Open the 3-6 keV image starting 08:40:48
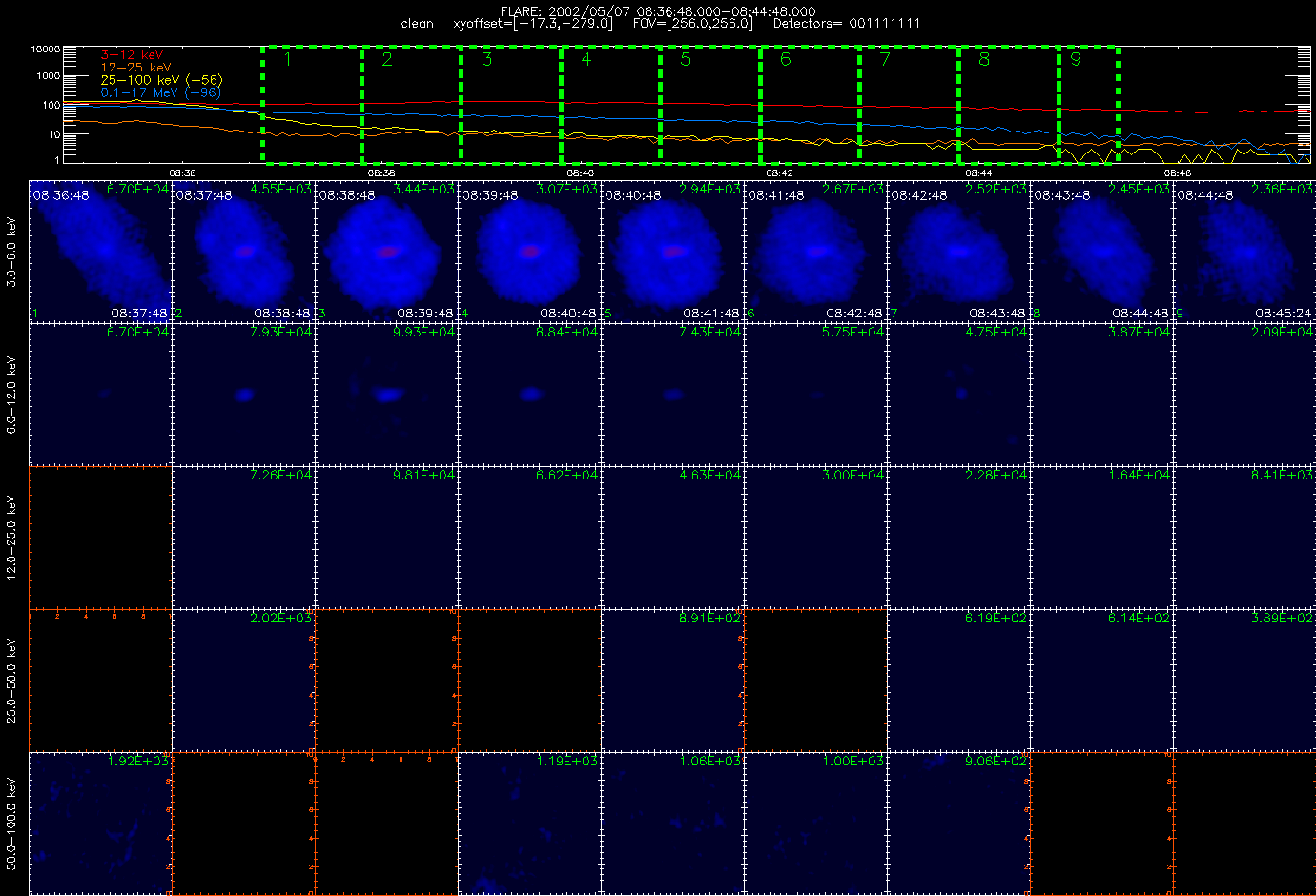1316x896 pixels. click(x=673, y=251)
